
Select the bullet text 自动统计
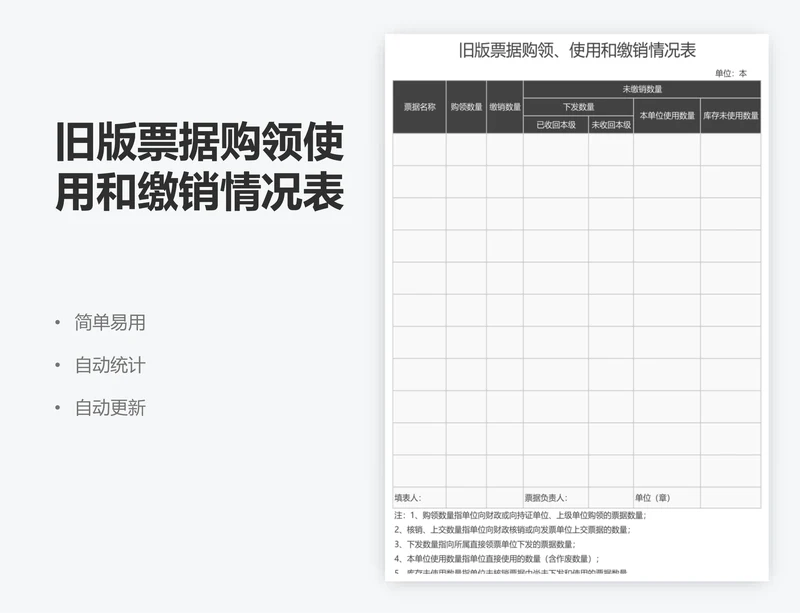[x=110, y=365]
